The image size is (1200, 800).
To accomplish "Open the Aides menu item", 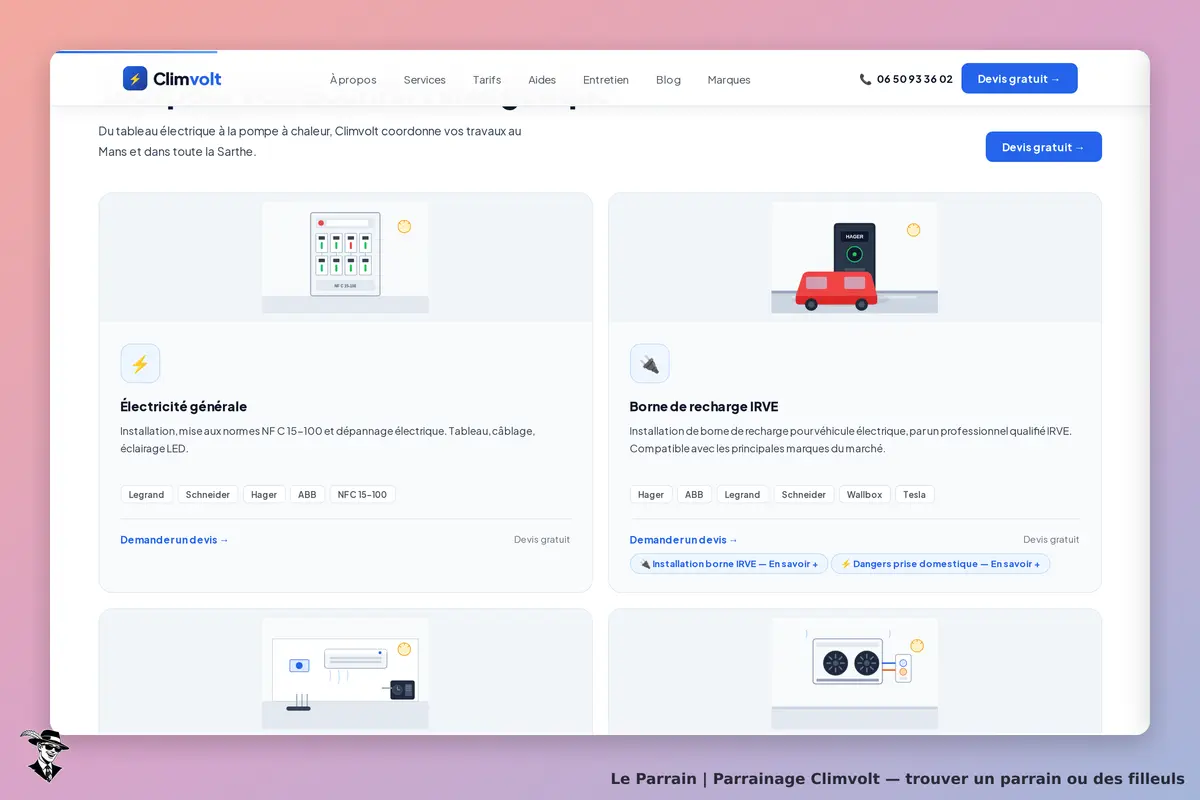I will coord(542,80).
